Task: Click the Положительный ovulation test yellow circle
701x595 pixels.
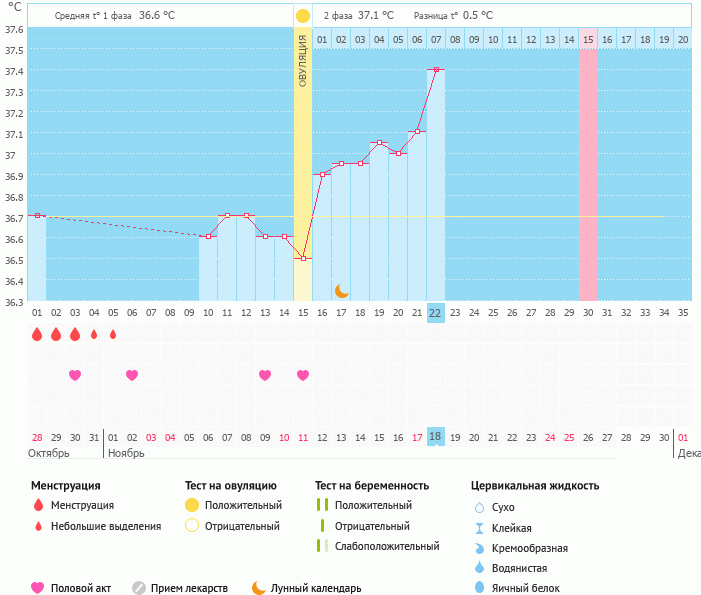Action: click(x=192, y=505)
